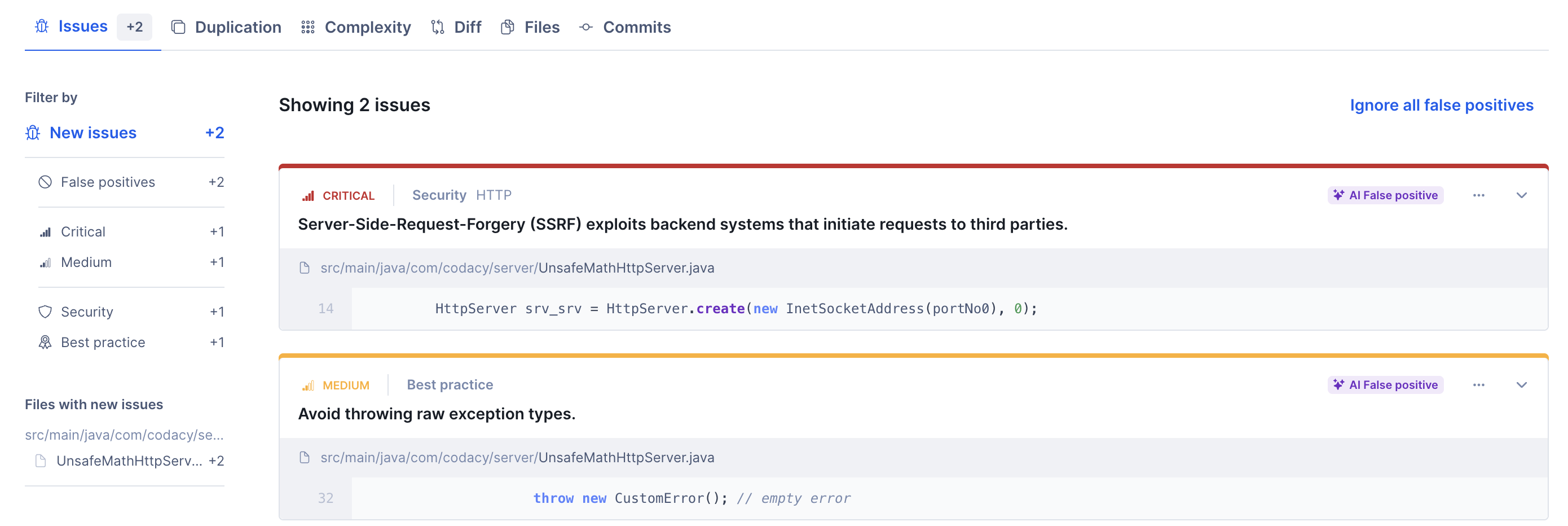Open more options menu for SSRF issue

point(1478,195)
